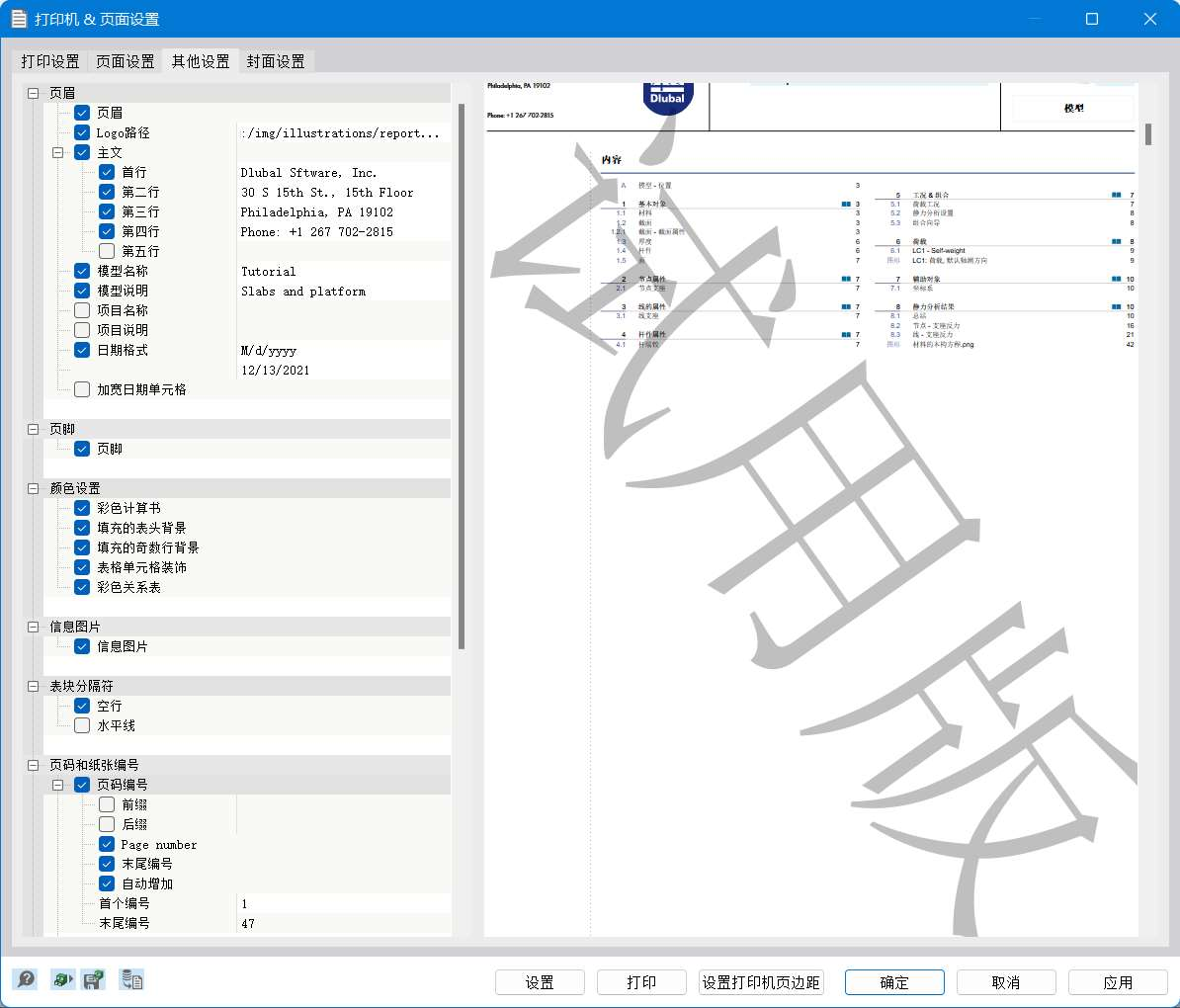Click the save settings diskette icon

pyautogui.click(x=91, y=979)
